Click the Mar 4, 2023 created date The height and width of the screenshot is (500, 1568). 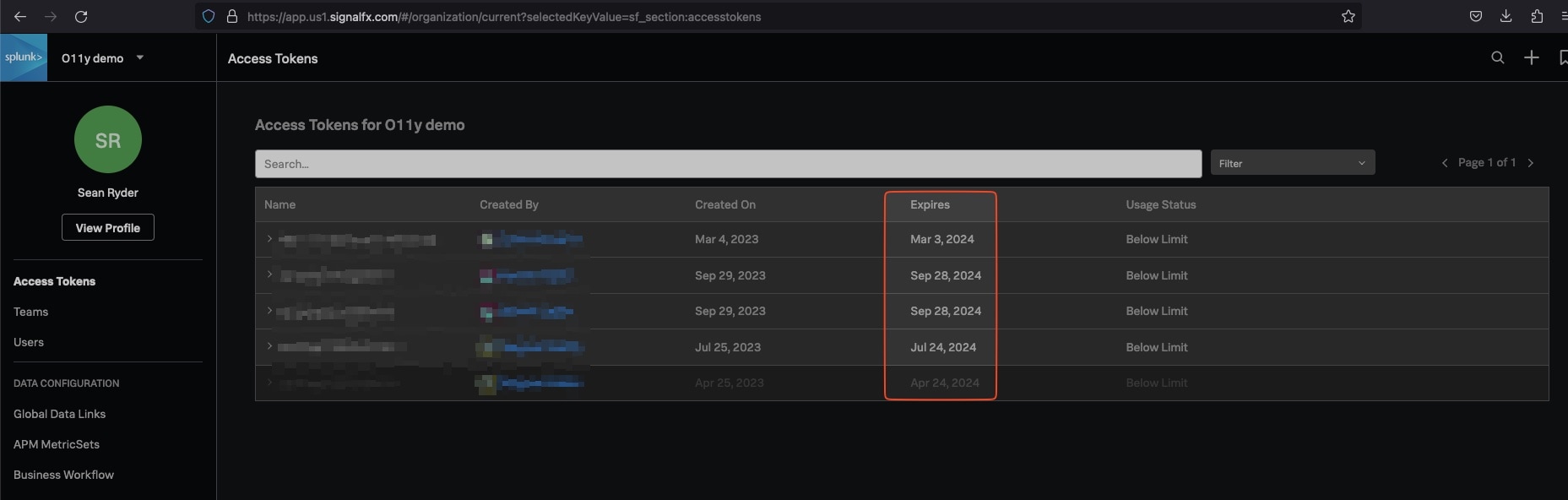point(727,239)
